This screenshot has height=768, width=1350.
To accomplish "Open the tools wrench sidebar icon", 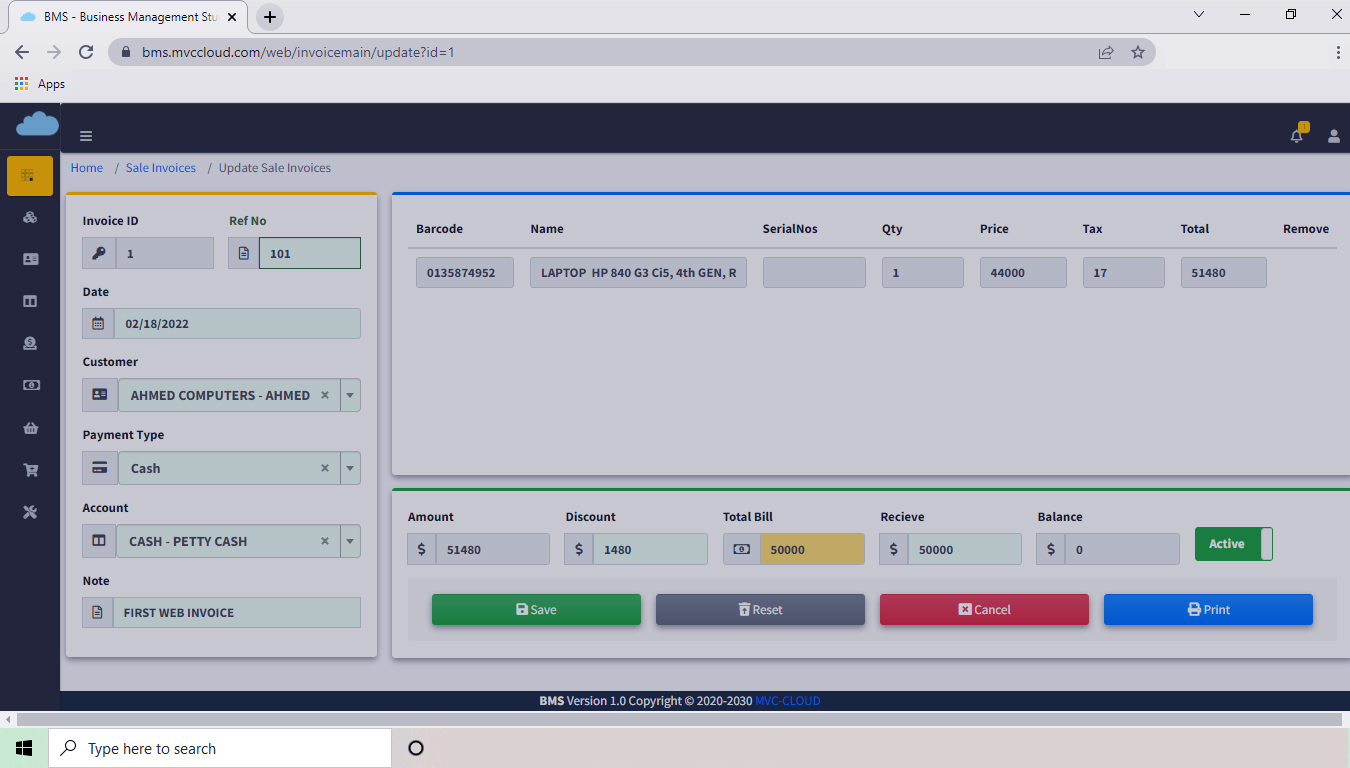I will click(x=30, y=512).
